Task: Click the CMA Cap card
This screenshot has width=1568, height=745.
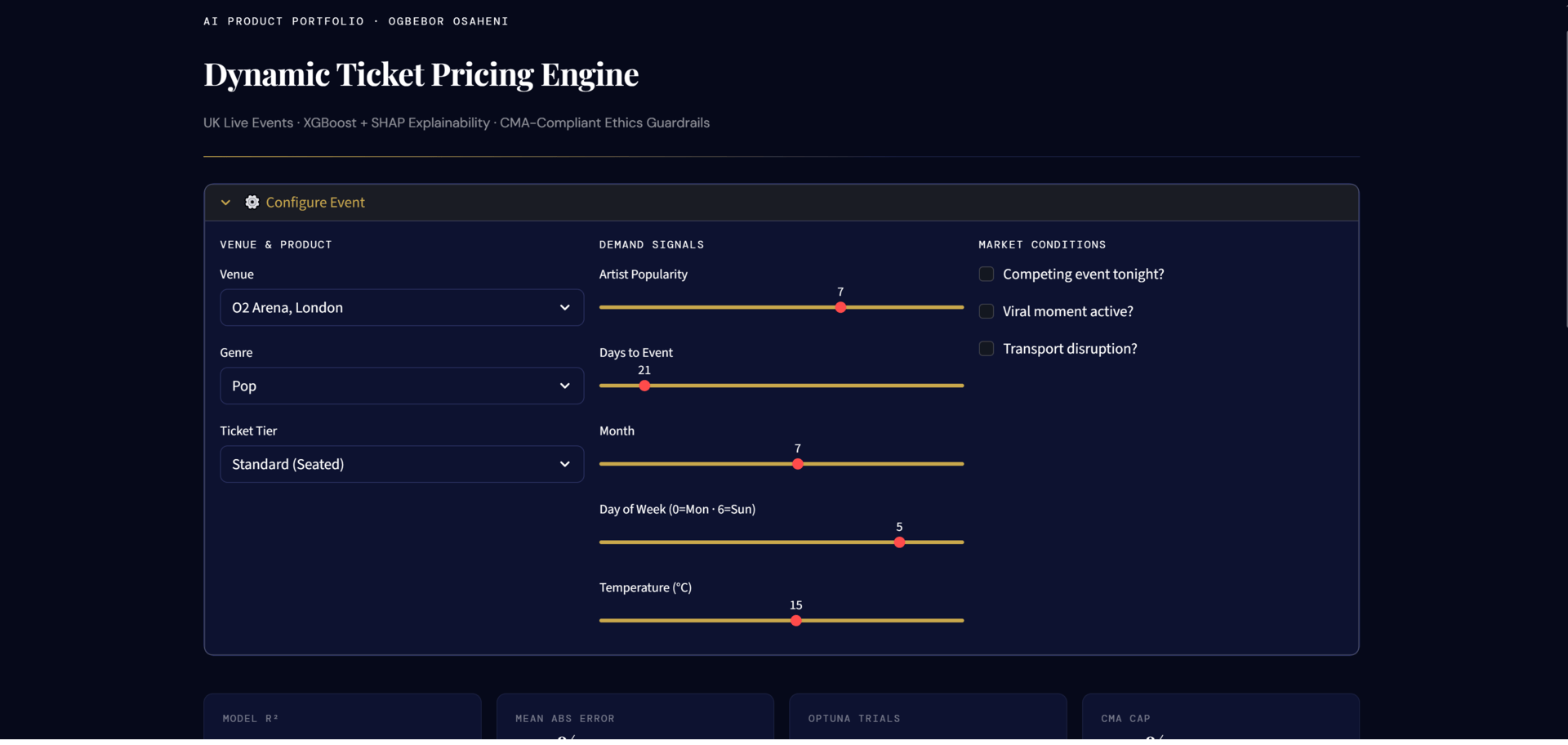Action: [x=1220, y=724]
